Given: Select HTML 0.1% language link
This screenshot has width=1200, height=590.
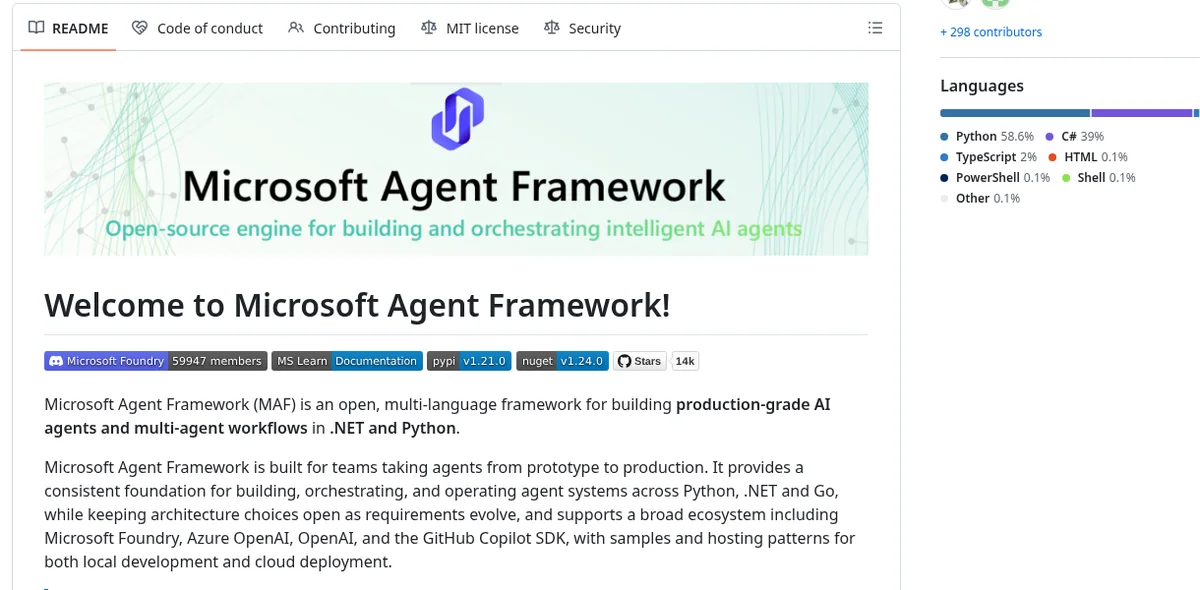Looking at the screenshot, I should 1088,157.
